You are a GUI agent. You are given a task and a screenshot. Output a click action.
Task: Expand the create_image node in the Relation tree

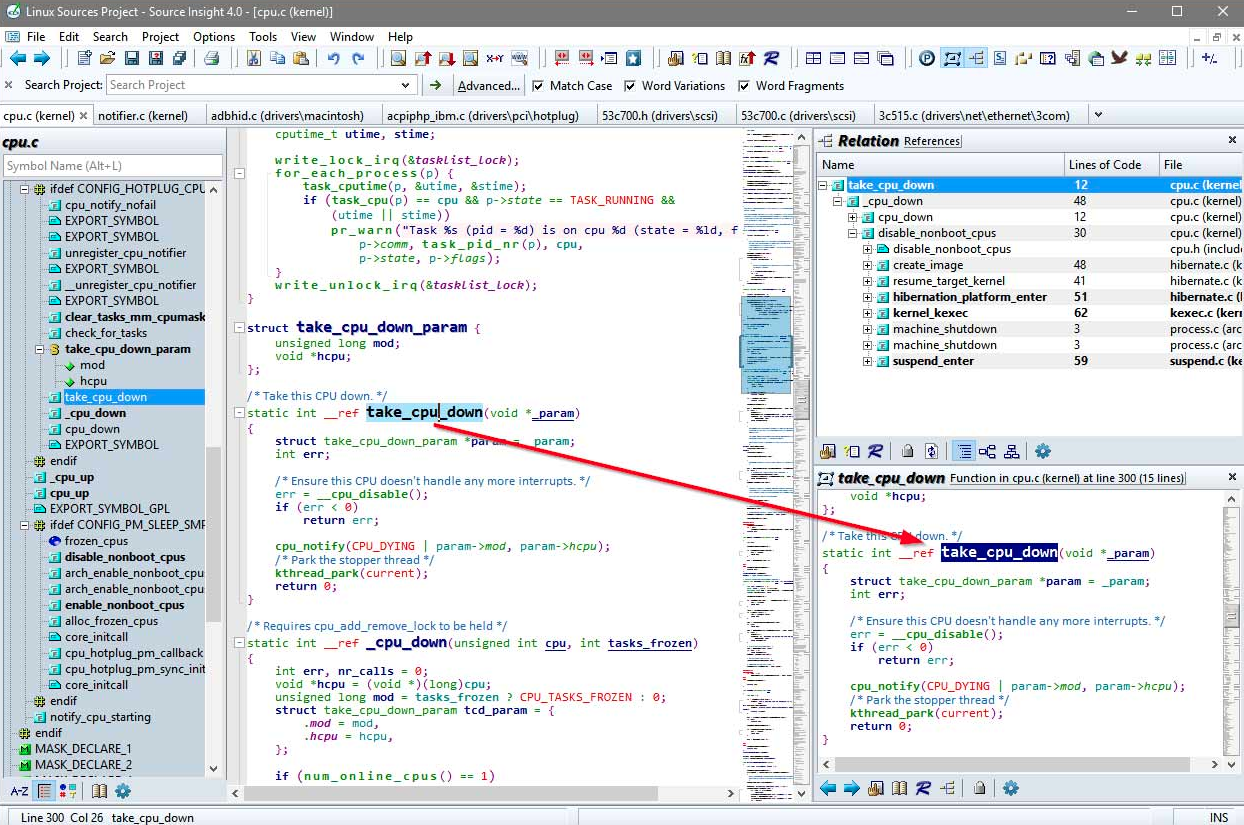point(868,265)
